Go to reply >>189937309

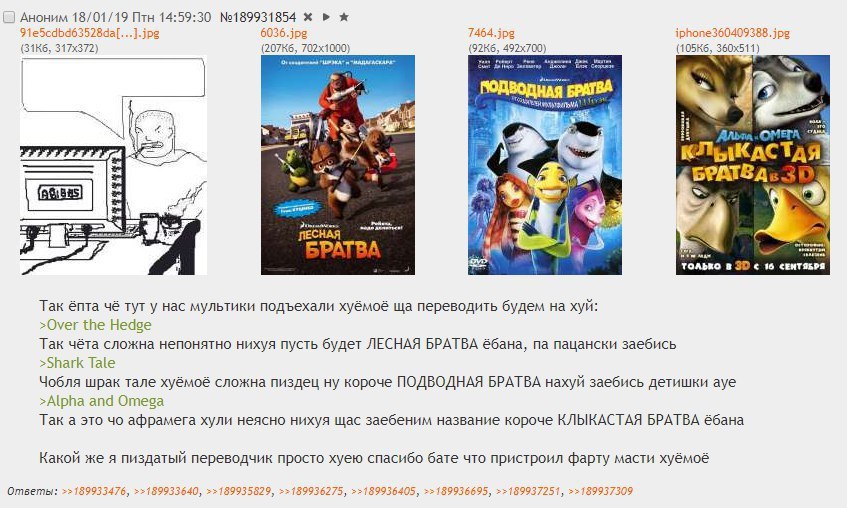coord(601,491)
